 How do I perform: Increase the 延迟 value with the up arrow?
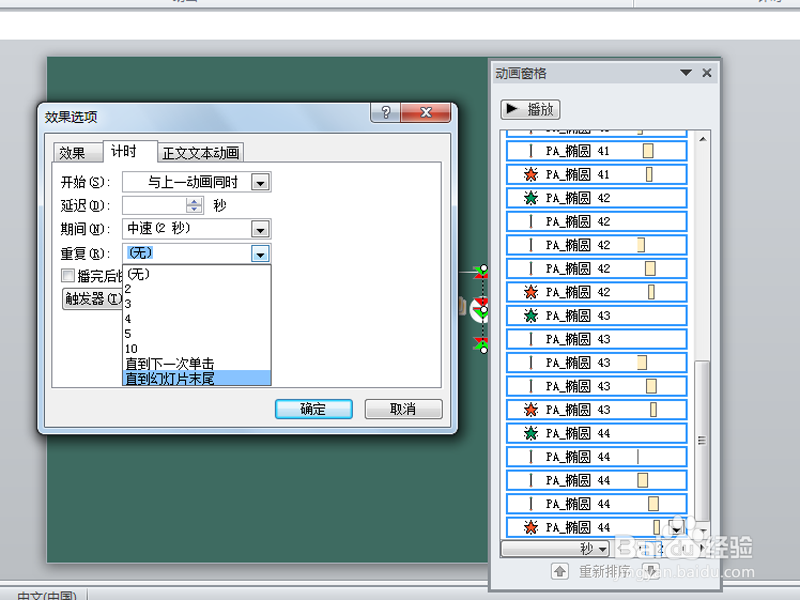pos(194,202)
